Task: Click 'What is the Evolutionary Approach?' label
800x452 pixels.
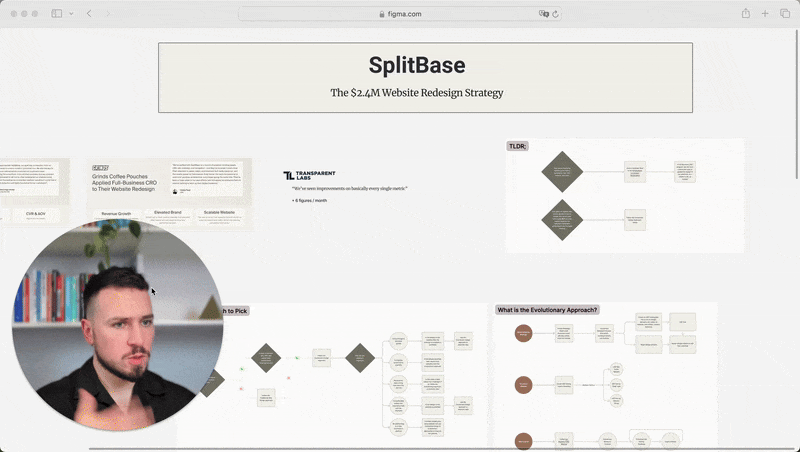Action: 547,310
